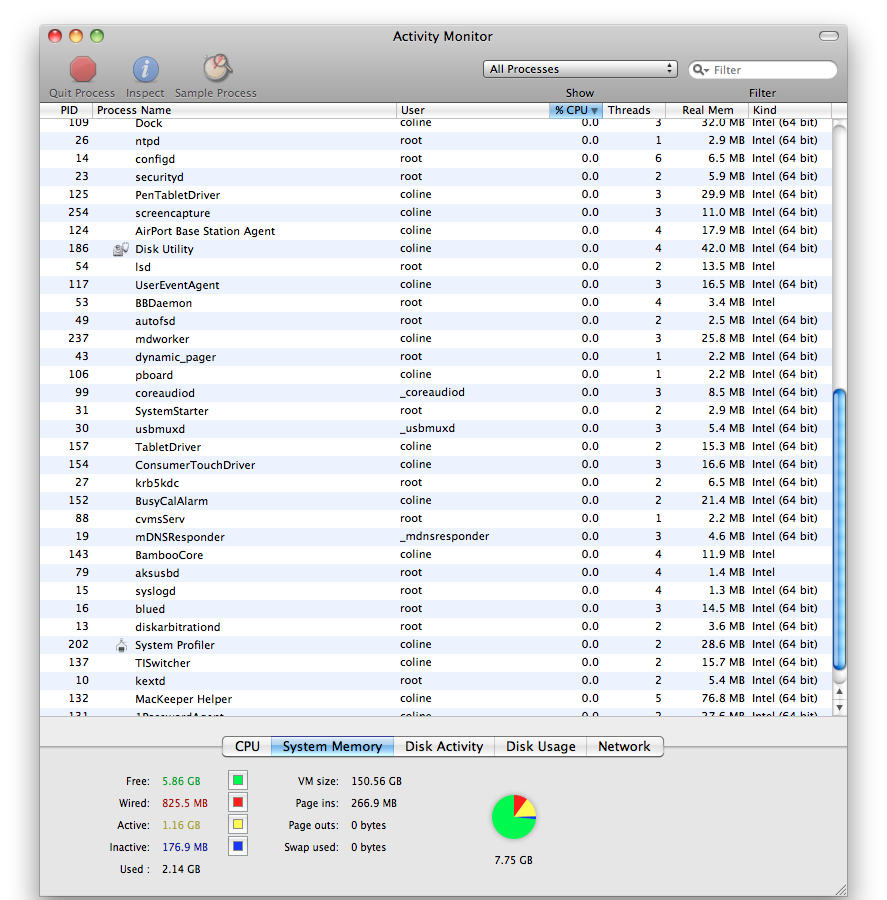Viewport: 887px width, 900px height.
Task: Click the 76.8 MB Real Mem value
Action: (x=723, y=699)
